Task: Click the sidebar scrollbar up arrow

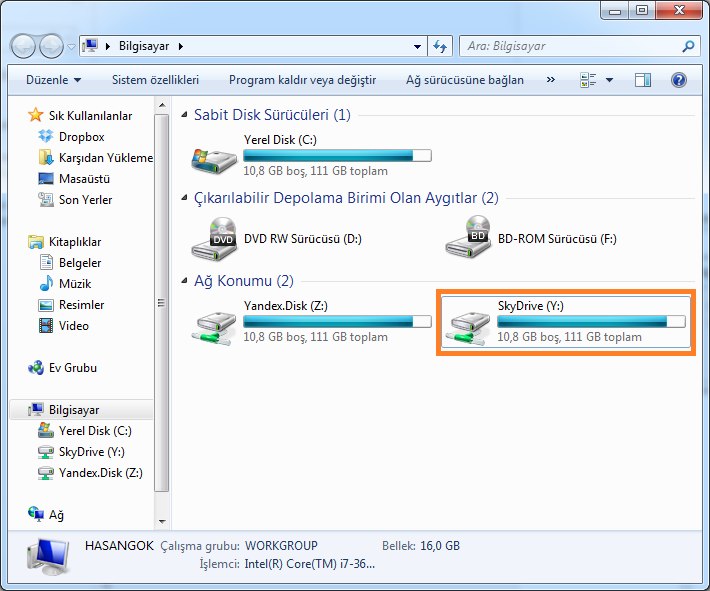Action: tap(162, 106)
